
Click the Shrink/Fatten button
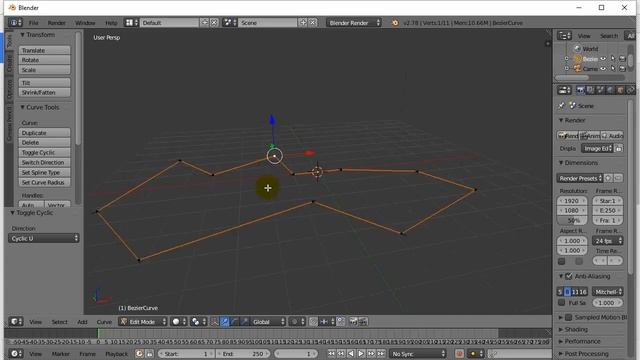(x=44, y=93)
